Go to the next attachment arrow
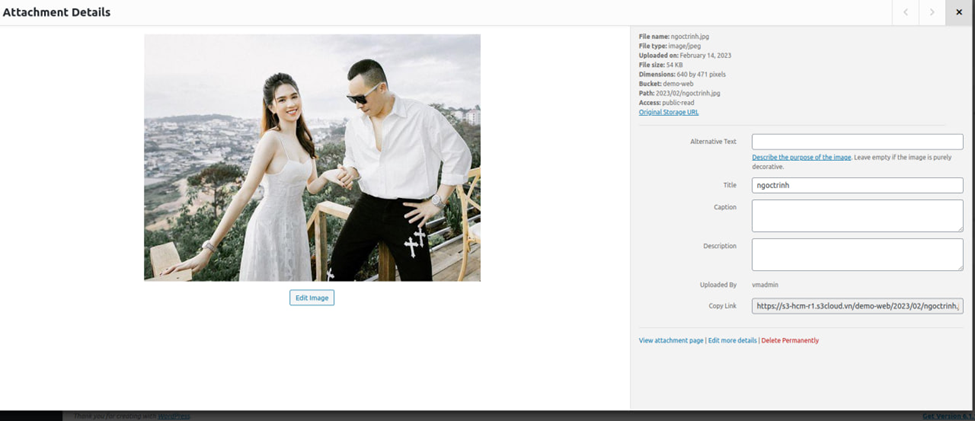The width and height of the screenshot is (975, 421). tap(932, 12)
